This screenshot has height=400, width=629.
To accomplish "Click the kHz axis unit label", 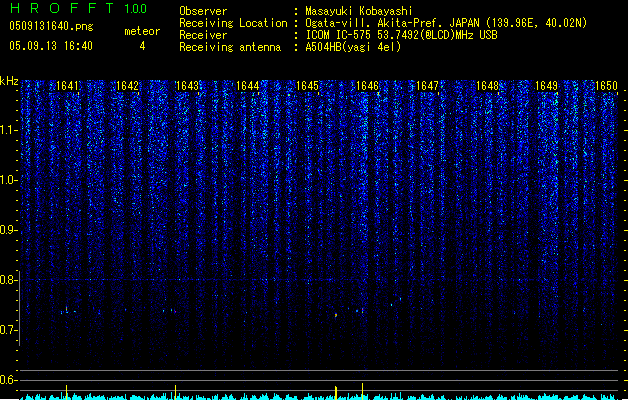I will pos(9,81).
